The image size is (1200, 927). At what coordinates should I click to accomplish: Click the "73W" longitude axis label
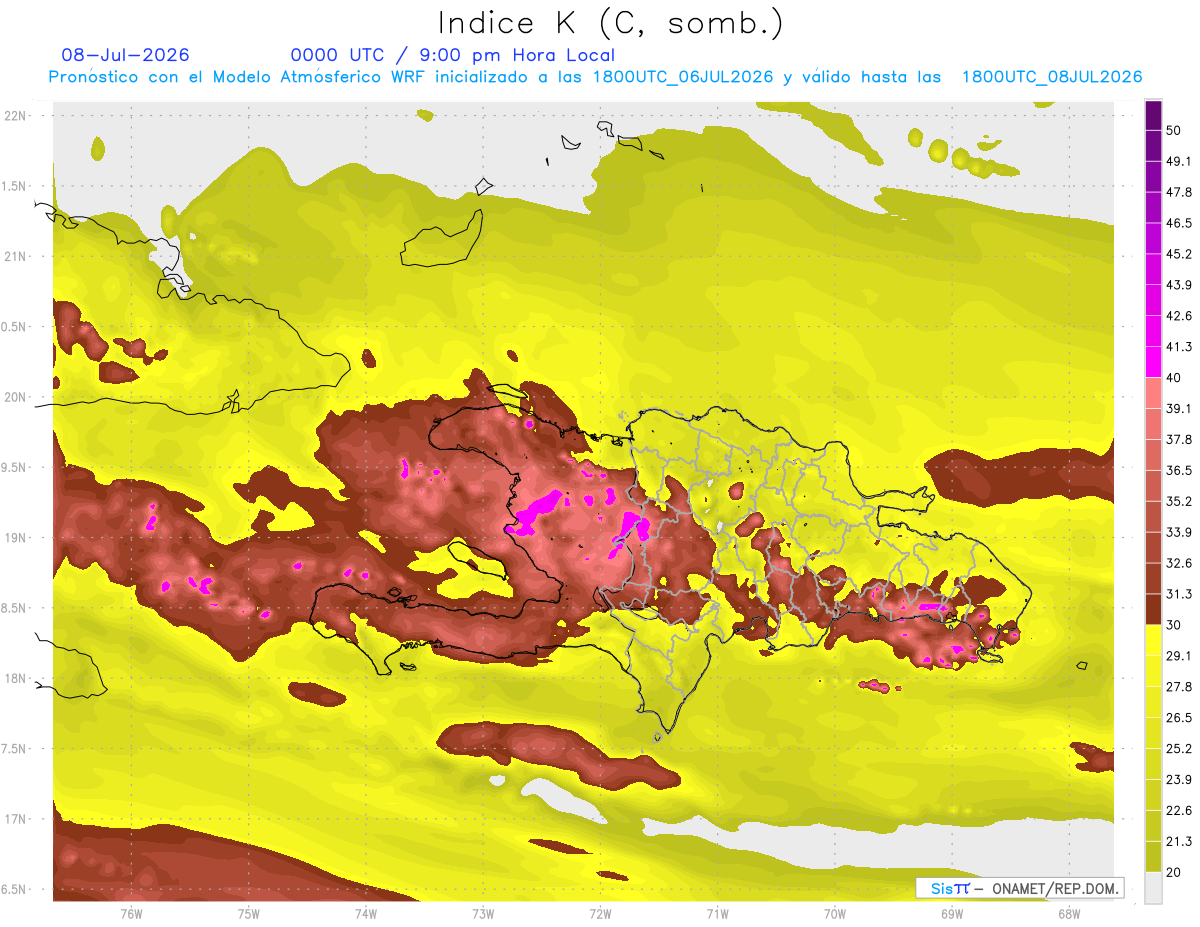tap(483, 914)
